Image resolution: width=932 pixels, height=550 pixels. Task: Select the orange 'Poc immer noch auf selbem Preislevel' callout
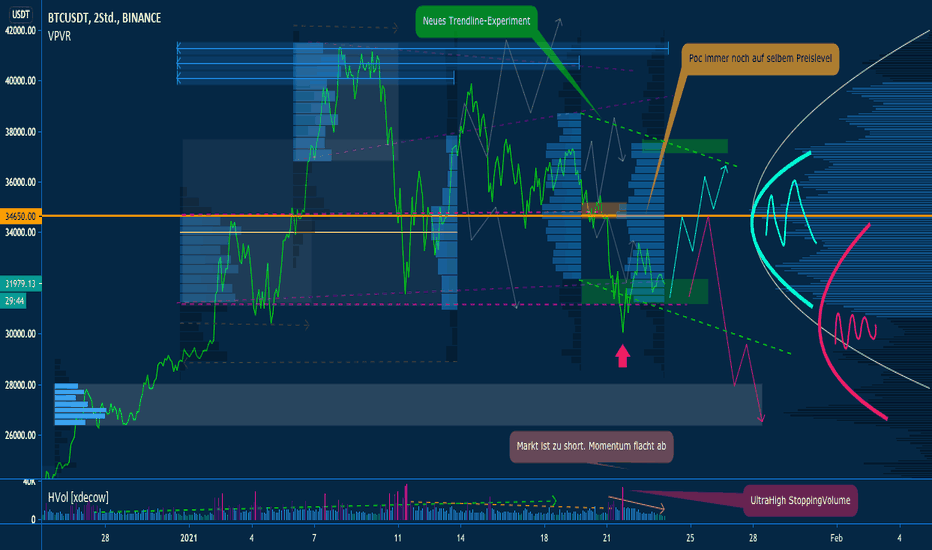760,58
